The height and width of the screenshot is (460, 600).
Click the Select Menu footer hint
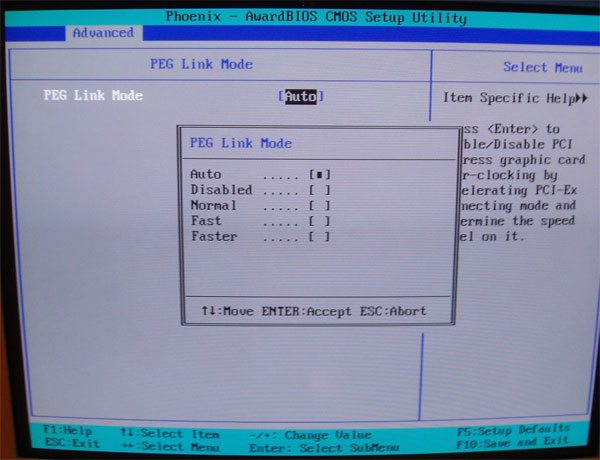(170, 447)
